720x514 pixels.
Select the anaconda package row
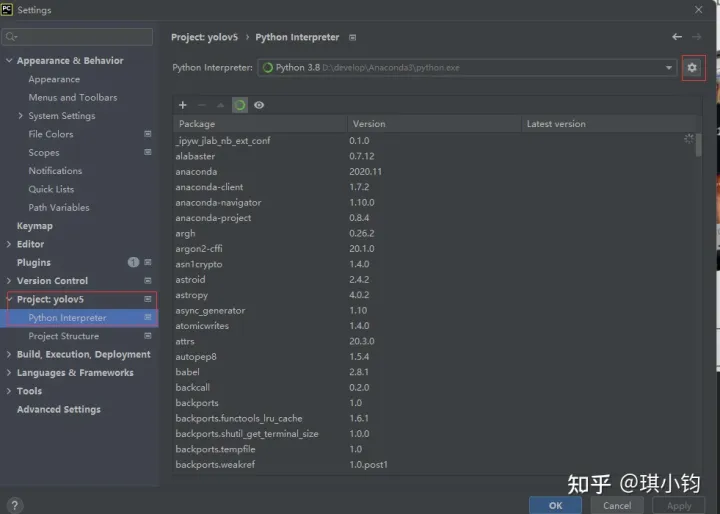tap(434, 171)
